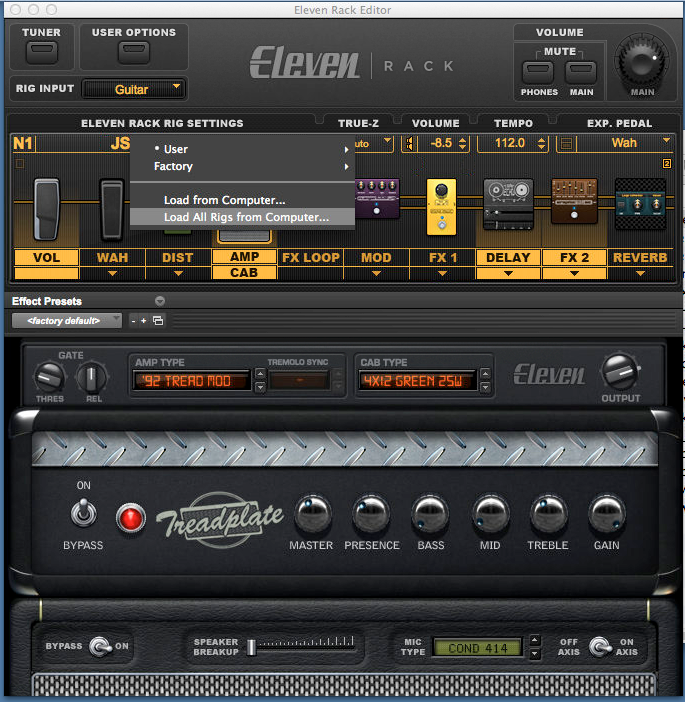The image size is (685, 702).
Task: Flip the OFF AXIS / ON AXIS mic switch
Action: point(600,646)
